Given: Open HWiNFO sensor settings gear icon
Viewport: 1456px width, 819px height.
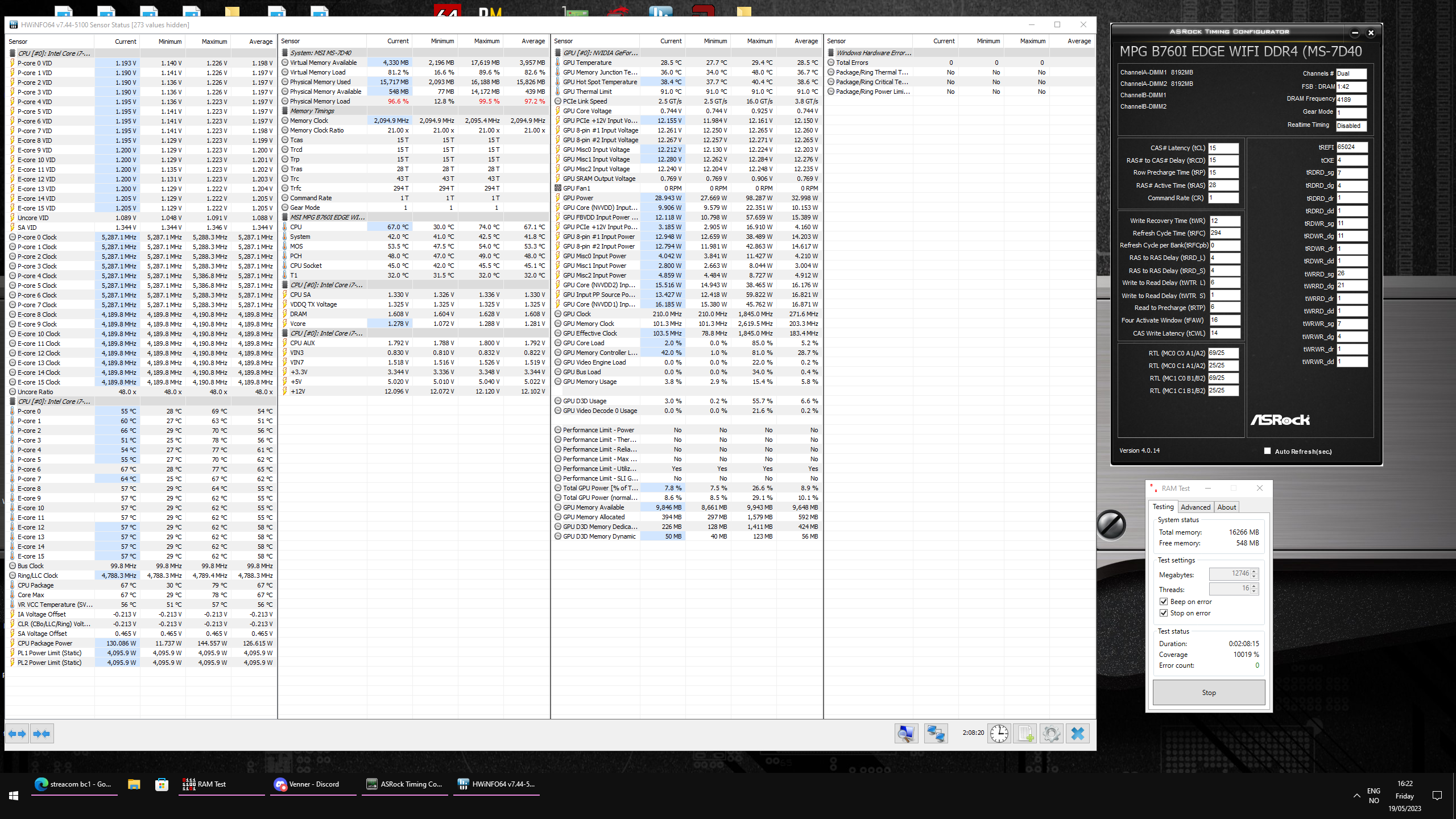Looking at the screenshot, I should pos(1051,734).
